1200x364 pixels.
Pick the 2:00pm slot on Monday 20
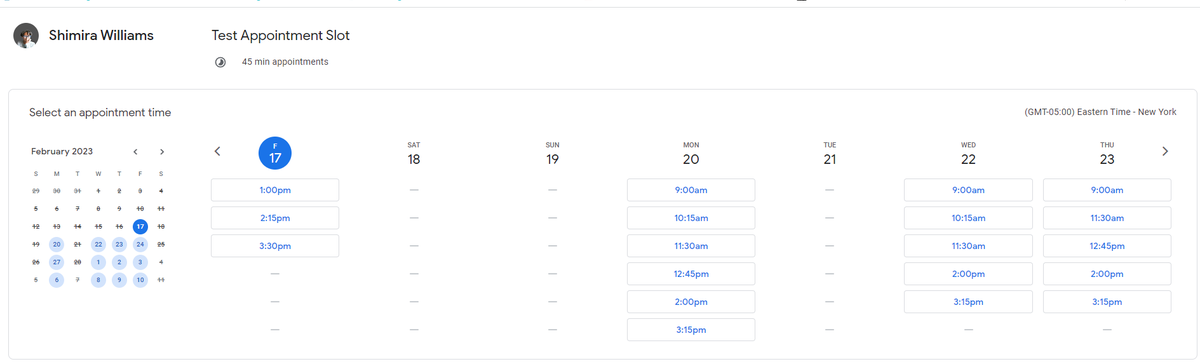(691, 302)
